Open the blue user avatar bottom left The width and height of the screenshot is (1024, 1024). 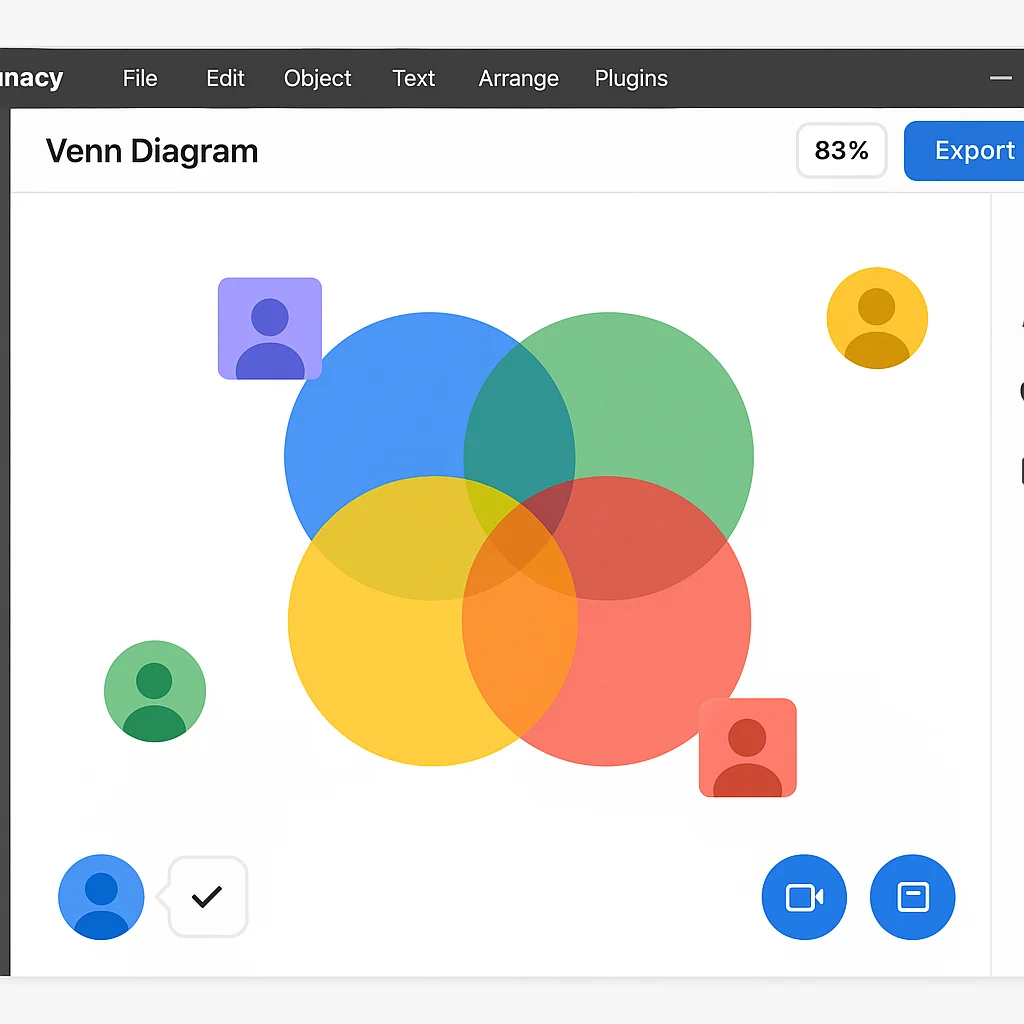tap(100, 897)
